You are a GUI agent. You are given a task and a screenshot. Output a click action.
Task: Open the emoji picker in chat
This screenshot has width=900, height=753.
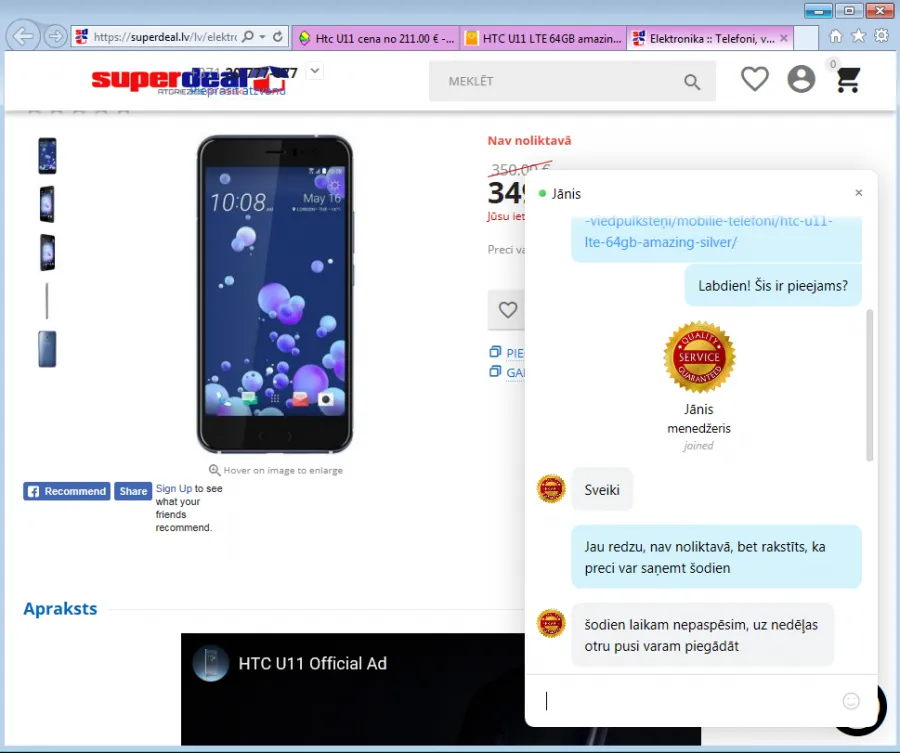coord(851,701)
